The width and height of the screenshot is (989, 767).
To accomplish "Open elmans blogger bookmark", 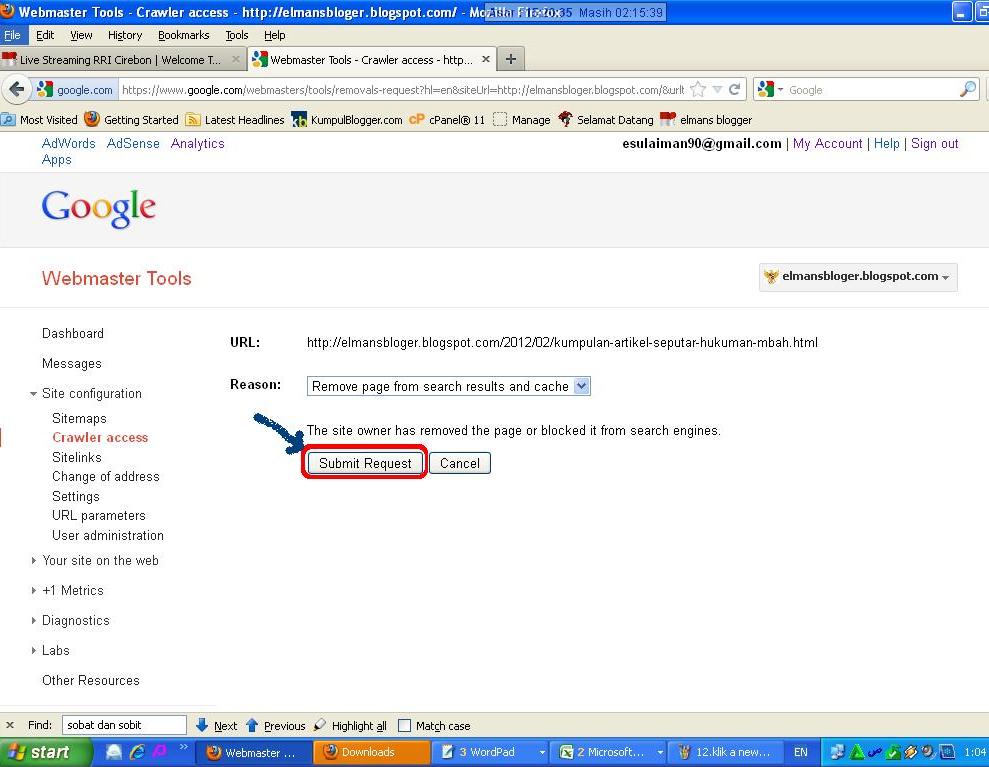I will coord(706,120).
